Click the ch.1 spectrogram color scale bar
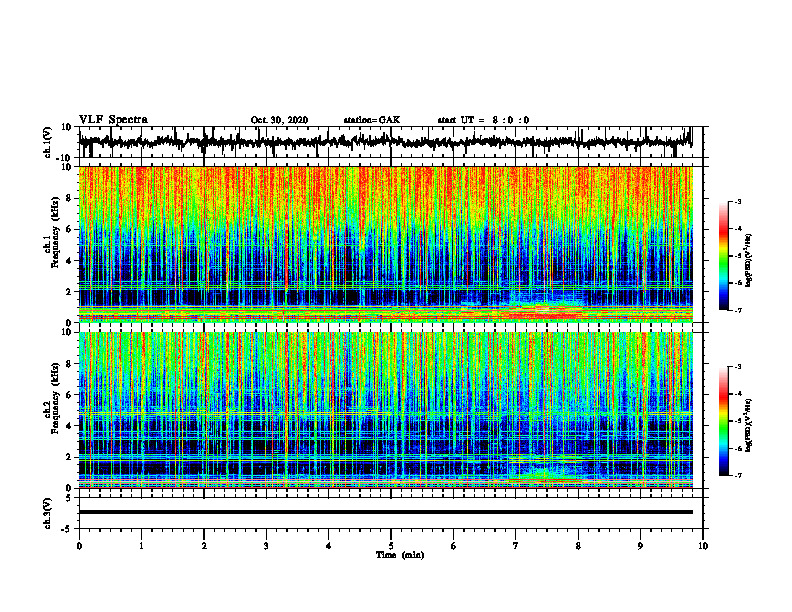Image resolution: width=792 pixels, height=612 pixels. tap(724, 256)
